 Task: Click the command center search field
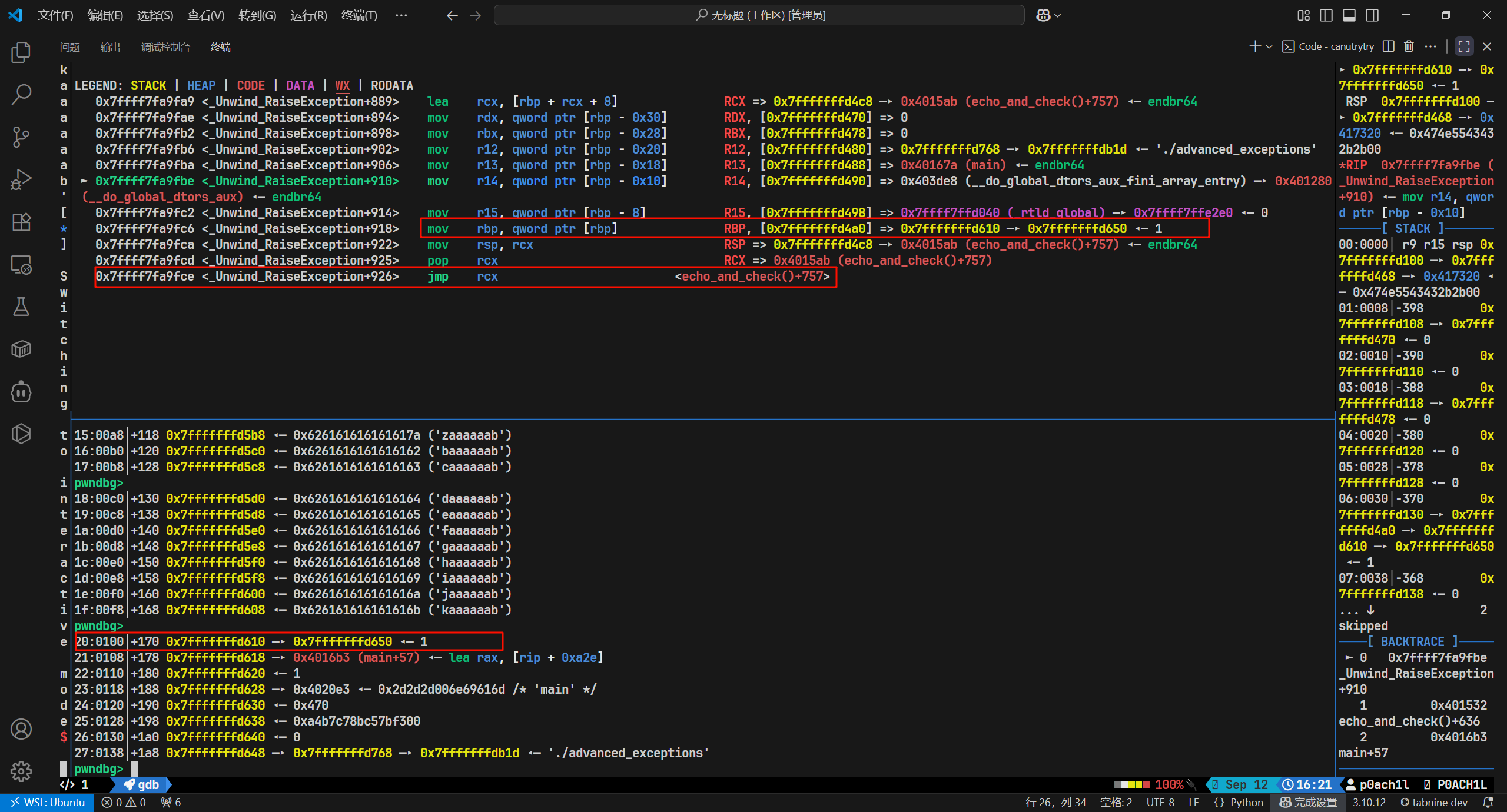coord(759,15)
